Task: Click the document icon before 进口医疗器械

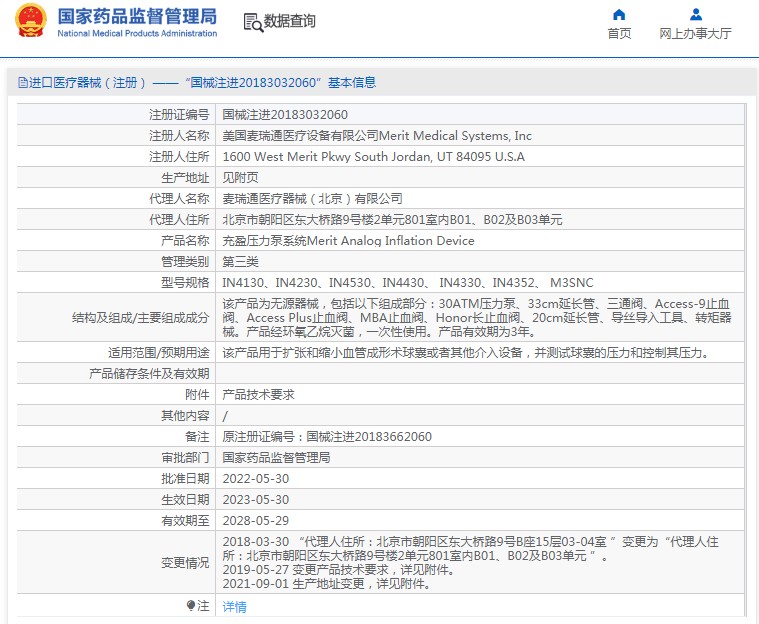Action: tap(23, 83)
